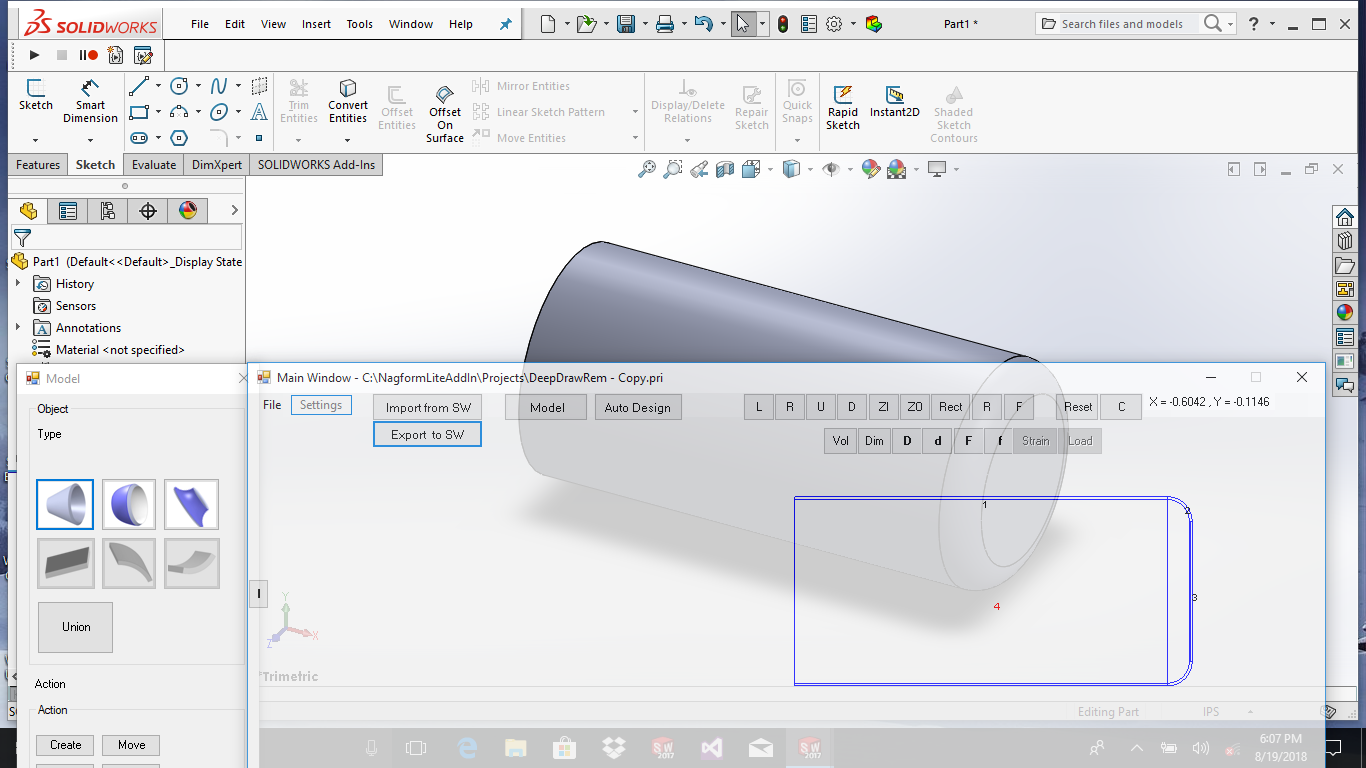Switch to the Evaluate tab
The width and height of the screenshot is (1366, 768).
point(153,165)
